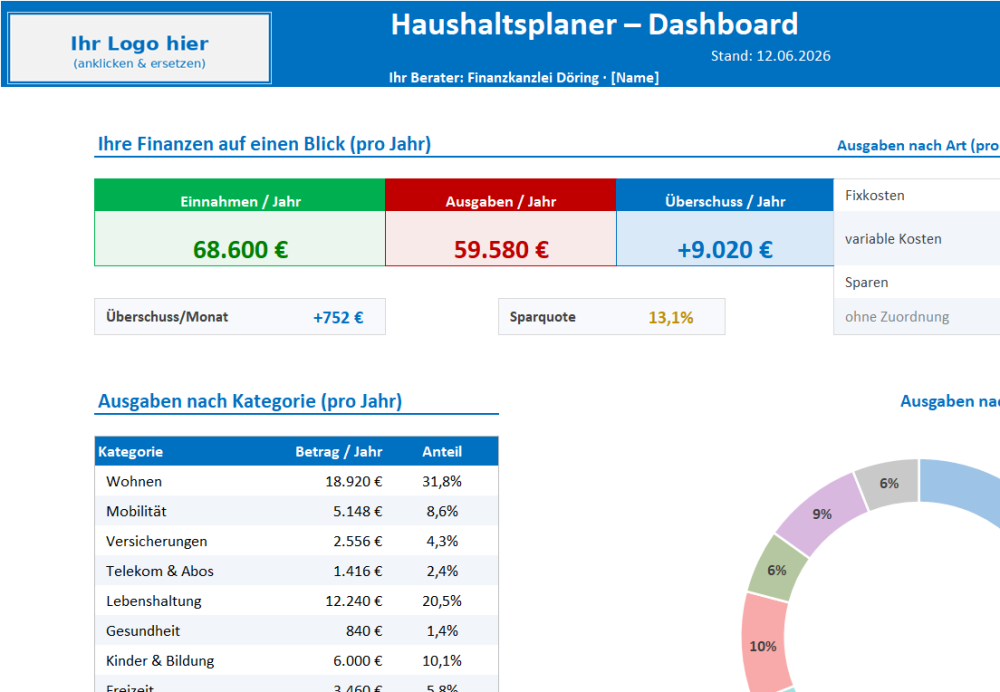This screenshot has height=692, width=1000.
Task: Click the 'Ihr Logo hier' placeholder image
Action: (140, 48)
